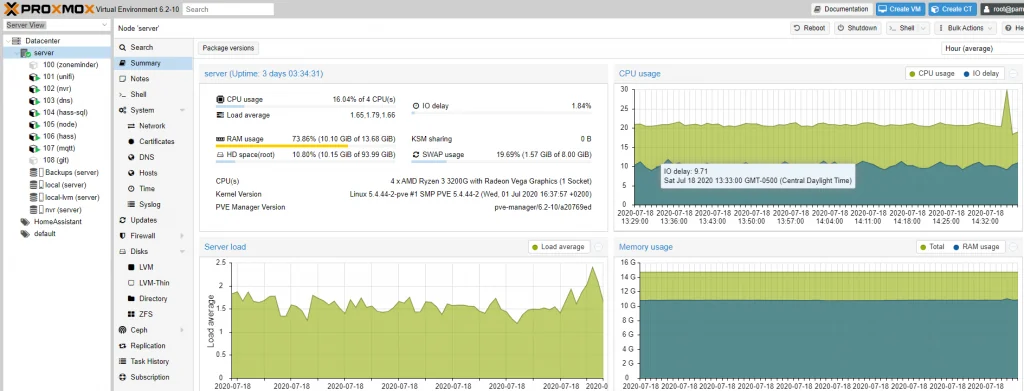Screen dimensions: 1024x391
Task: Switch to the Notes tab
Action: click(140, 79)
